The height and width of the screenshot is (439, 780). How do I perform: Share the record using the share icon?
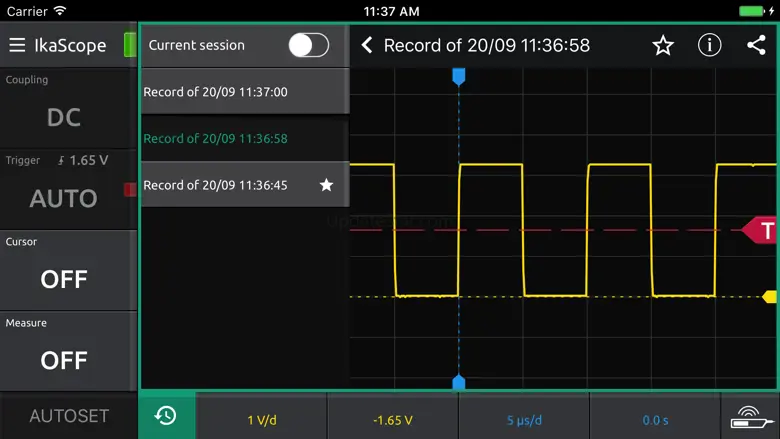[756, 45]
